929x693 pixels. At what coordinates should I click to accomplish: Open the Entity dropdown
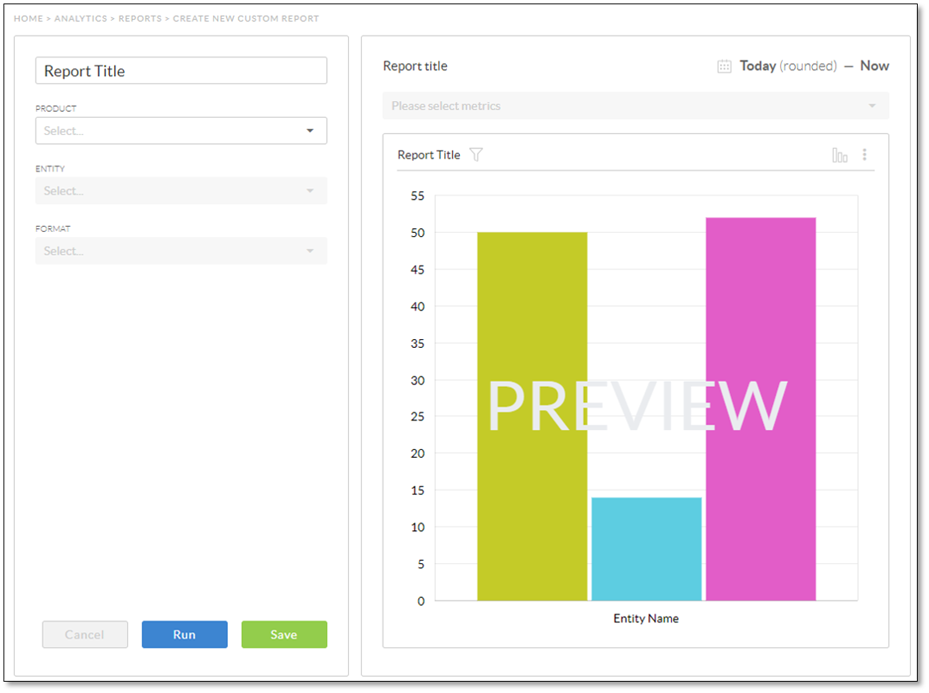181,191
